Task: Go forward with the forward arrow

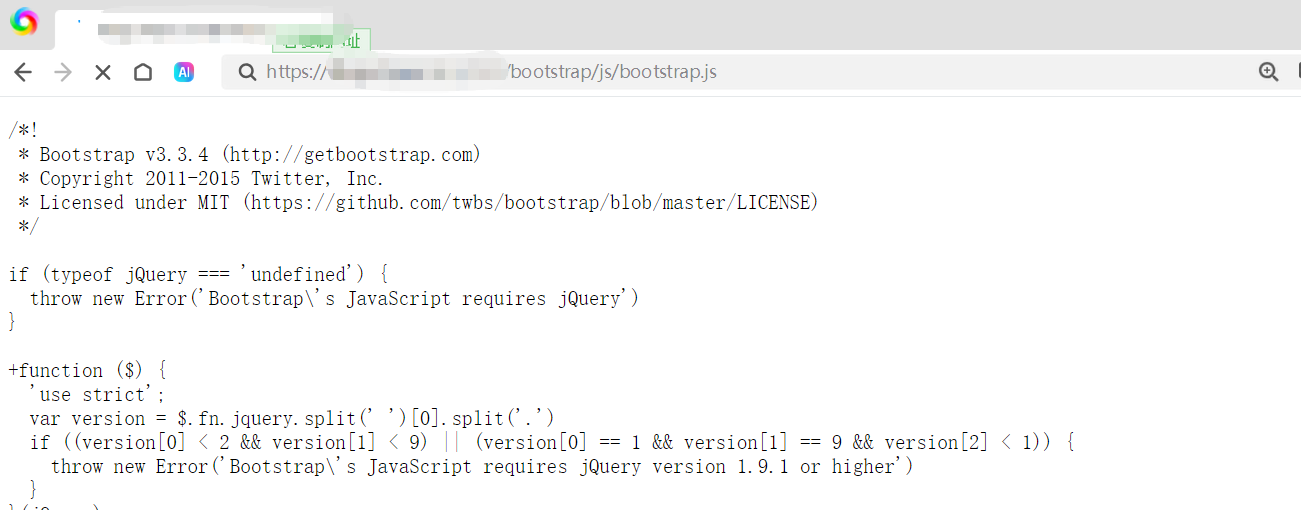Action: pyautogui.click(x=63, y=72)
